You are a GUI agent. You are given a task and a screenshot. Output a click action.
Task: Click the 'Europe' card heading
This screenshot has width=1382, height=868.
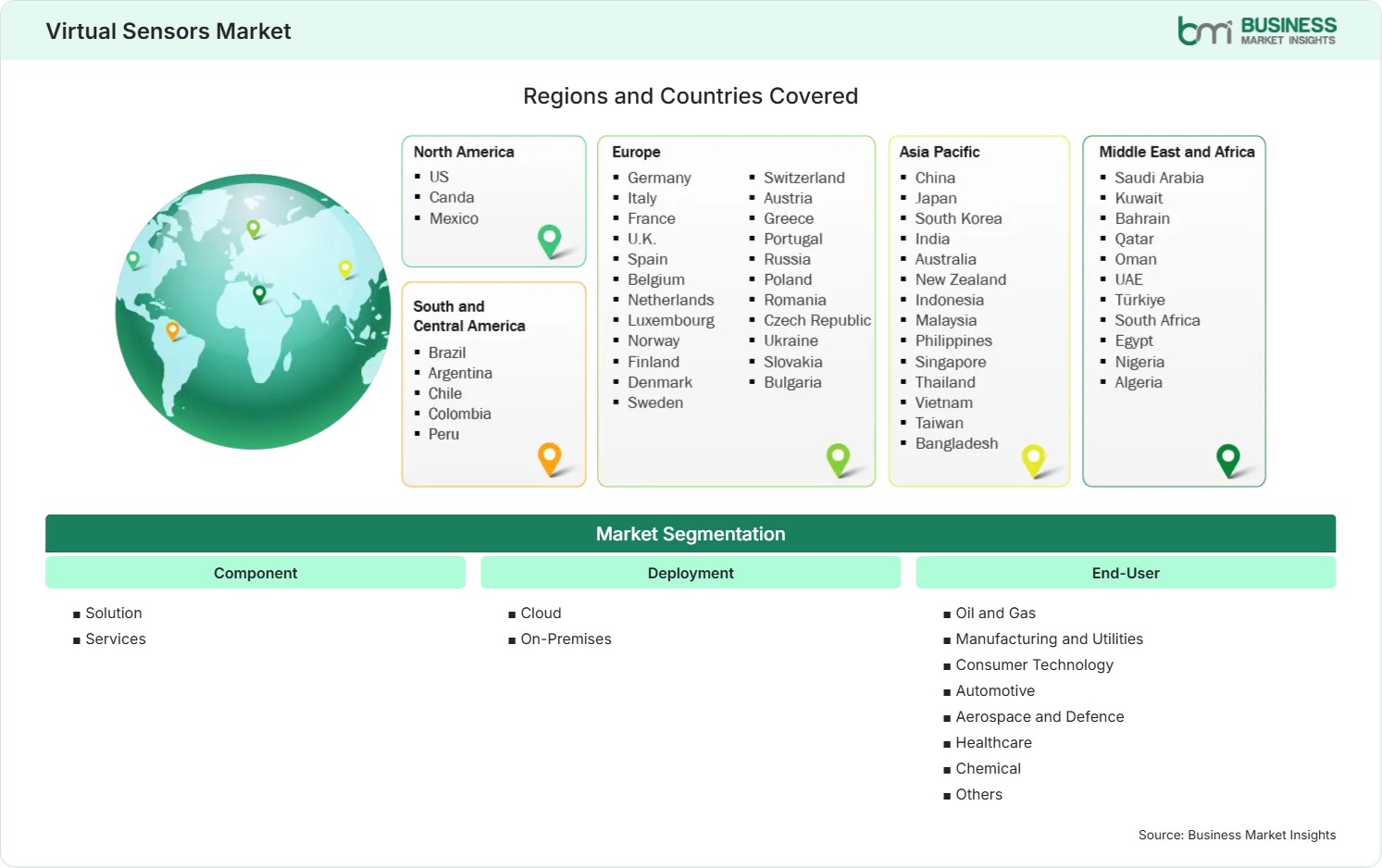636,152
